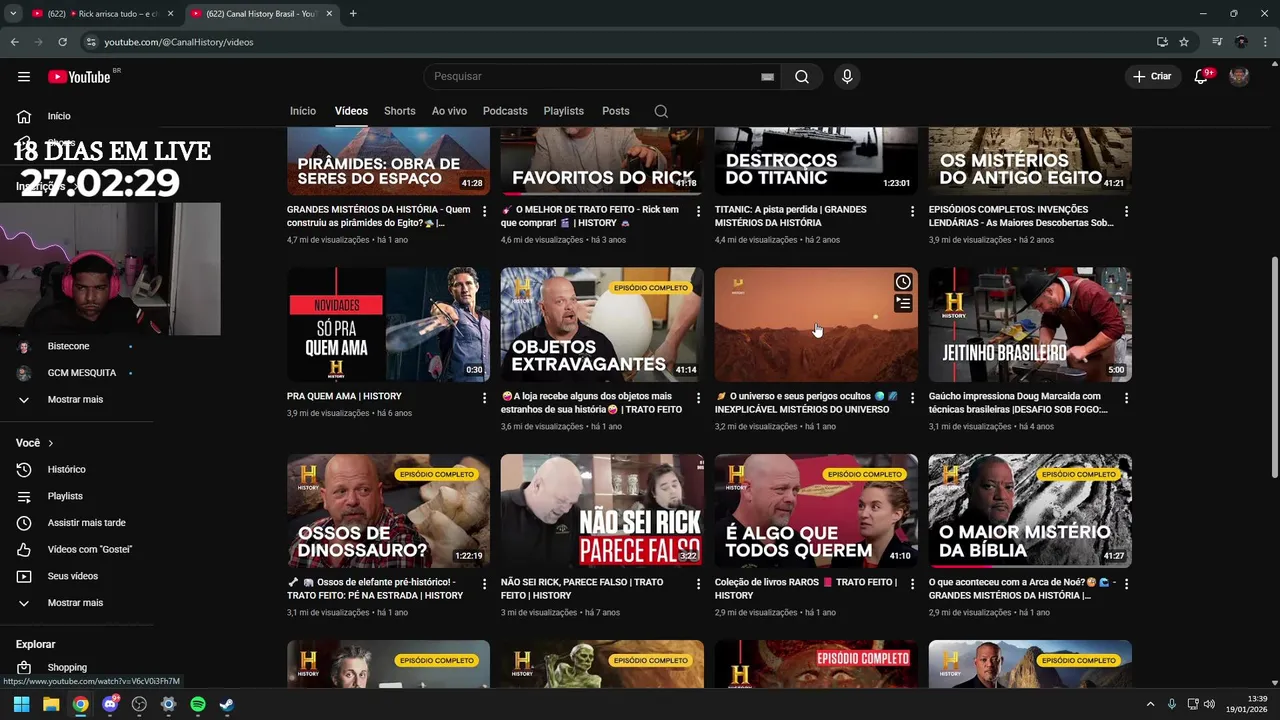Open options for GRANDES MISTÉRIOS DA HISTÓRIA pyramids video

[x=484, y=211]
